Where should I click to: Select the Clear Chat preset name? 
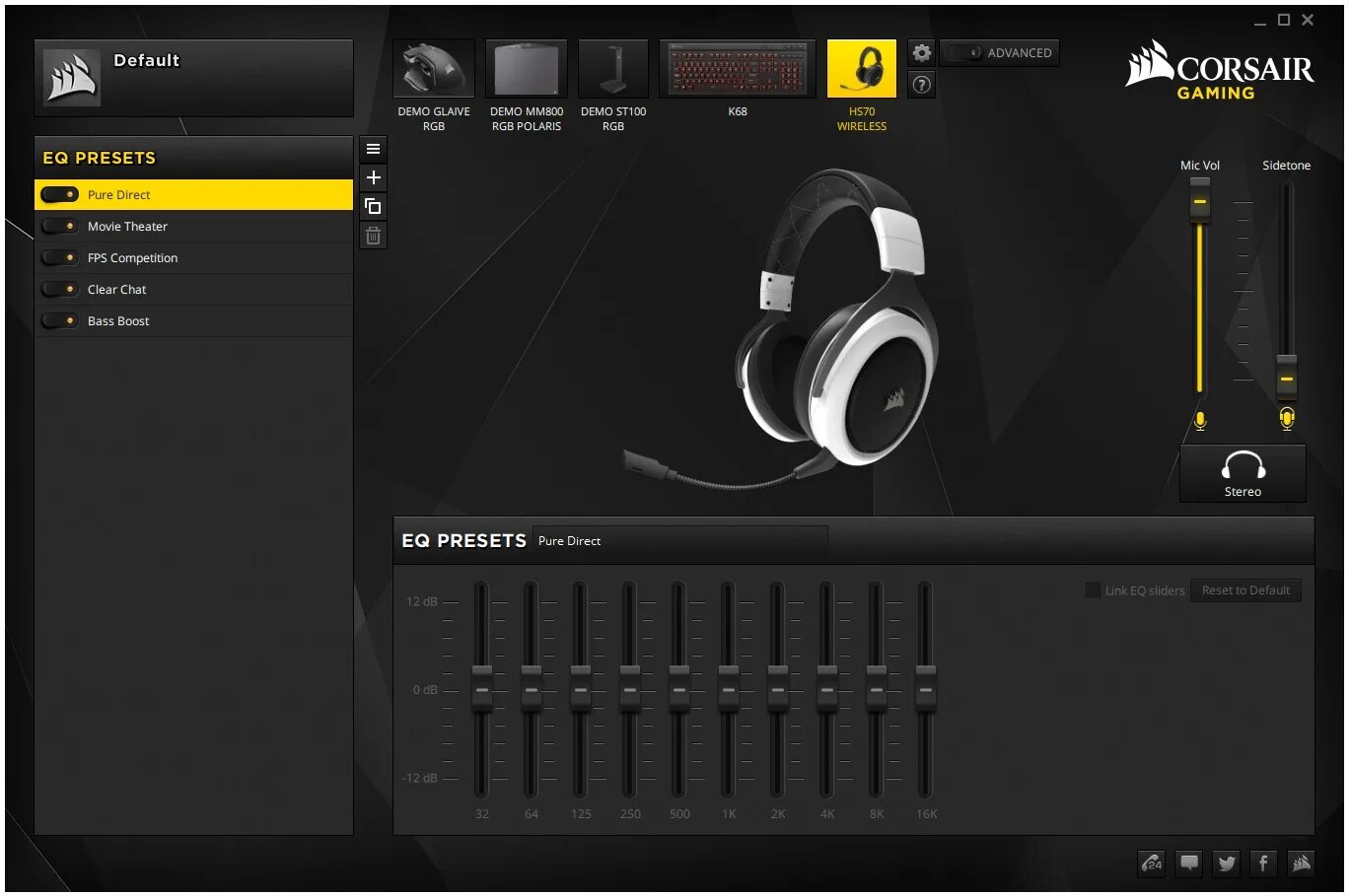tap(116, 290)
